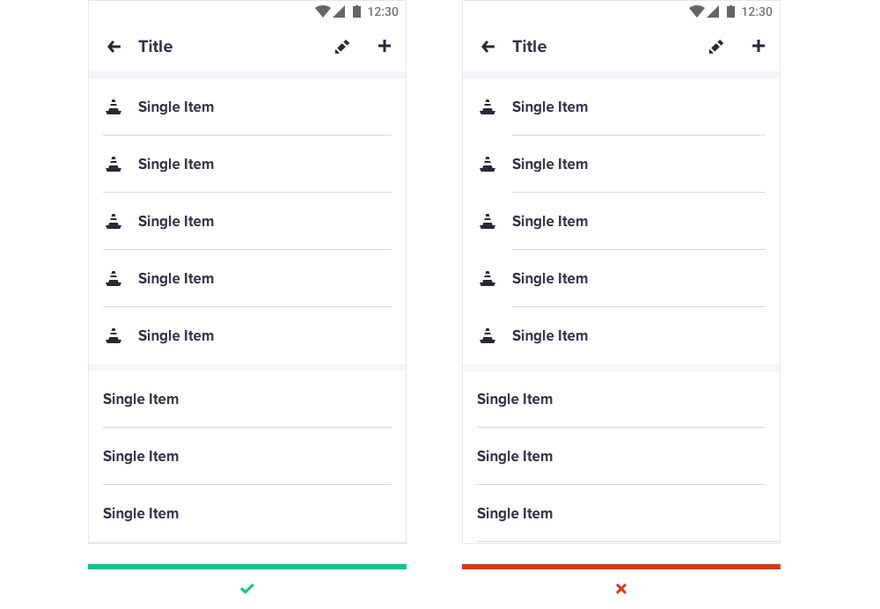The height and width of the screenshot is (609, 880).
Task: Click pencil edit icon in left mockup
Action: tap(342, 47)
